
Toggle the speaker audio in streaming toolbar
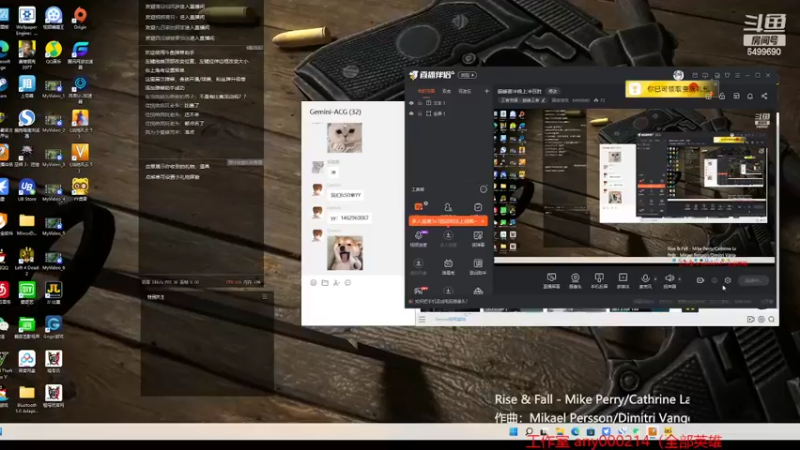point(669,280)
